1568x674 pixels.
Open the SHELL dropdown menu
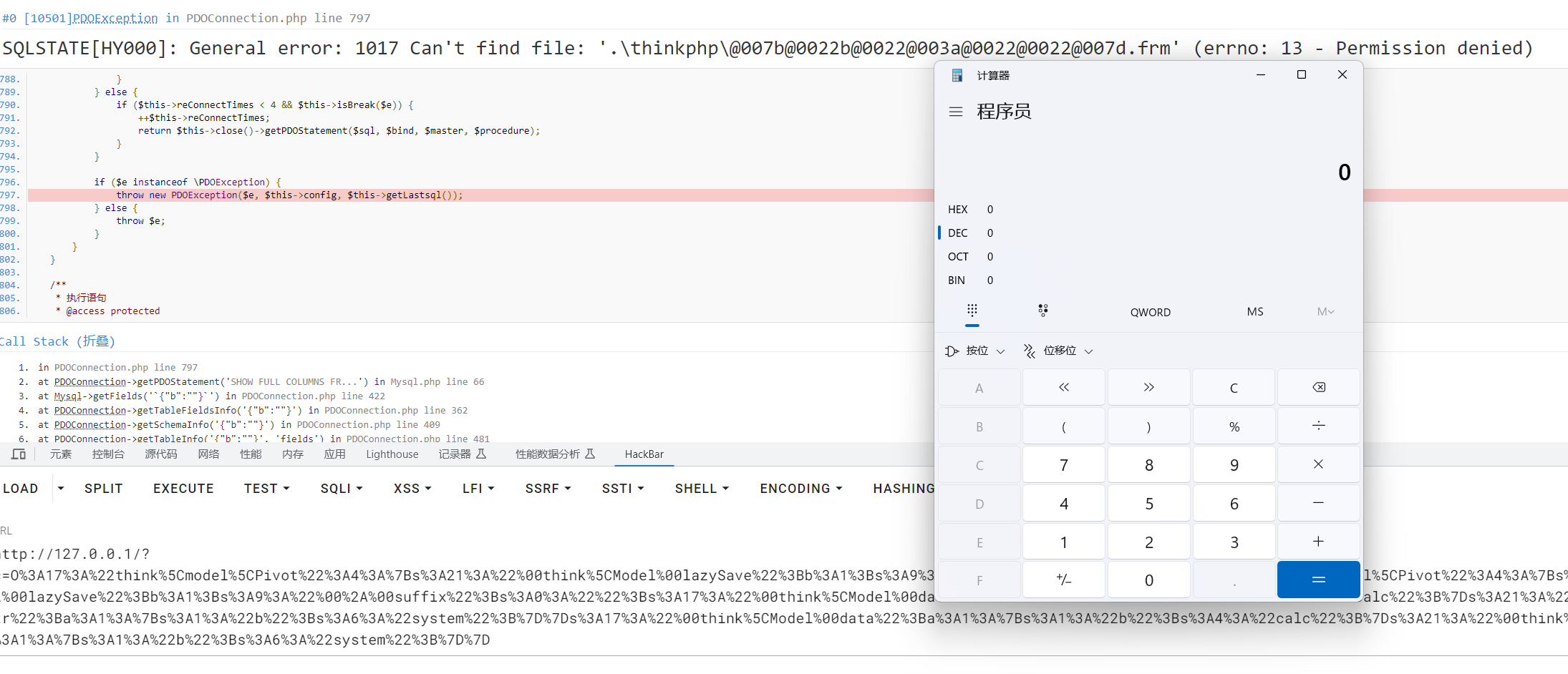click(702, 488)
